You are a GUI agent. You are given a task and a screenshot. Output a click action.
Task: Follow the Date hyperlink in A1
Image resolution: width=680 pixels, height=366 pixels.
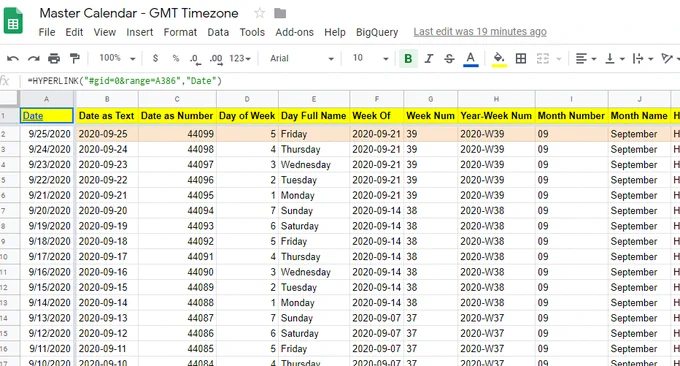(33, 116)
